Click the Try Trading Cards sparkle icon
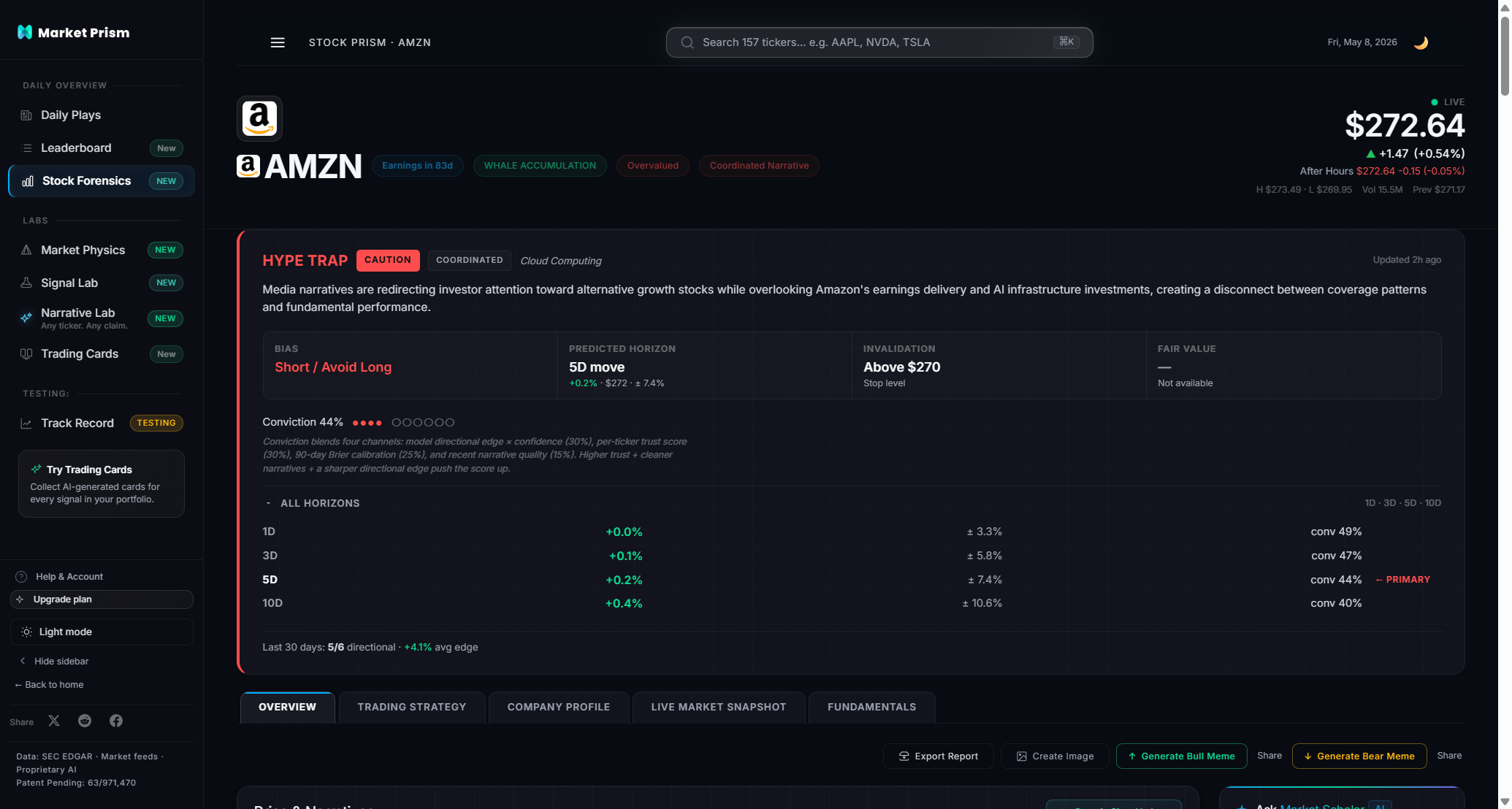1512x809 pixels. (36, 469)
